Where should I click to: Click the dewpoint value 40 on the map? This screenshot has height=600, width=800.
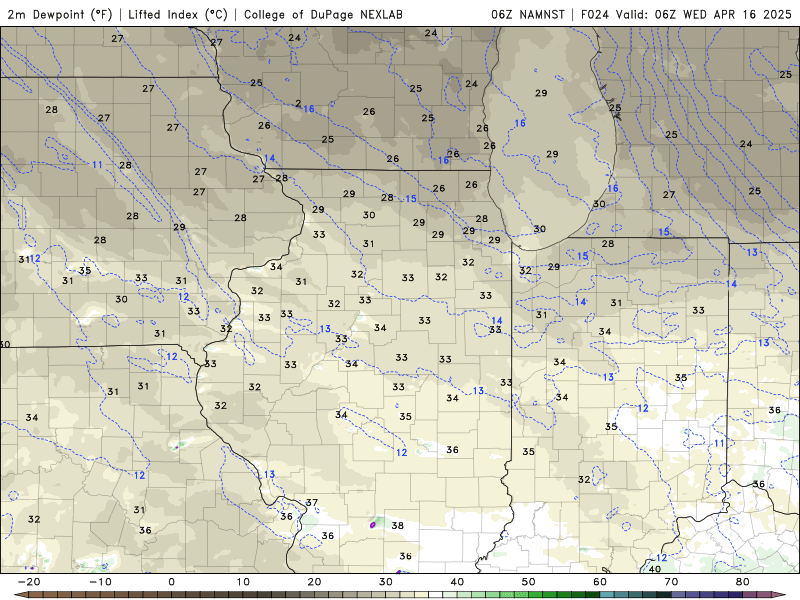pyautogui.click(x=655, y=569)
